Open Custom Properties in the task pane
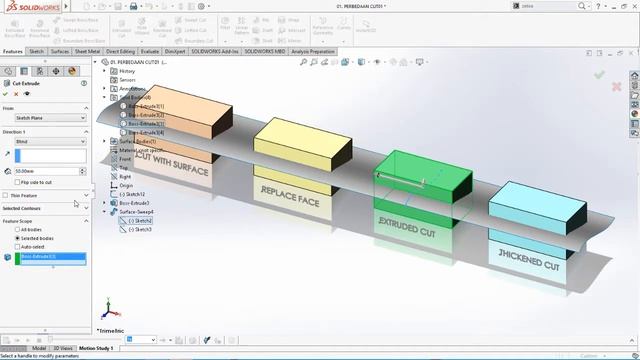 (x=634, y=124)
